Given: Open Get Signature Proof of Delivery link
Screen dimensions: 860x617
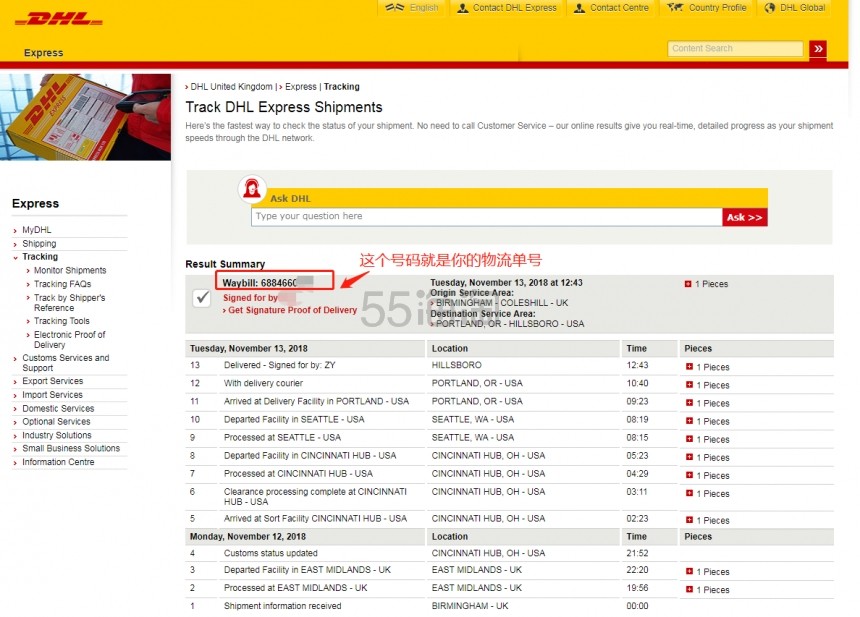Looking at the screenshot, I should point(292,310).
